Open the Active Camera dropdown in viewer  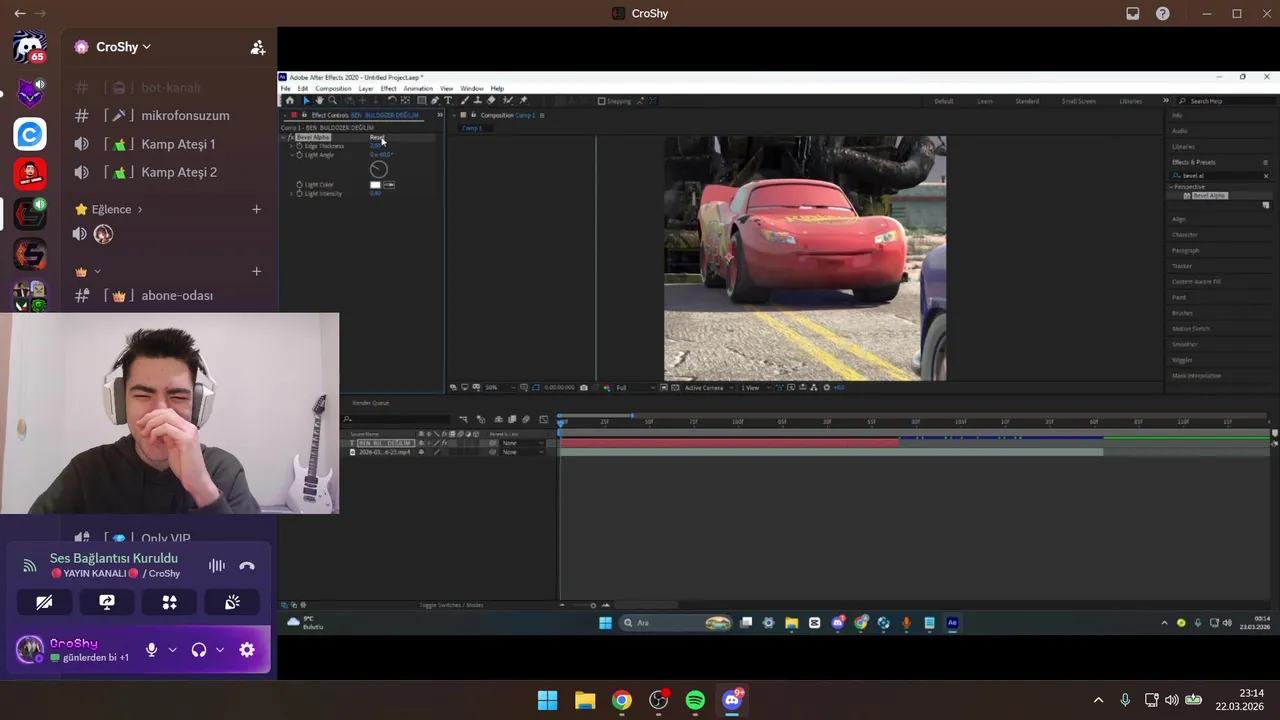707,387
